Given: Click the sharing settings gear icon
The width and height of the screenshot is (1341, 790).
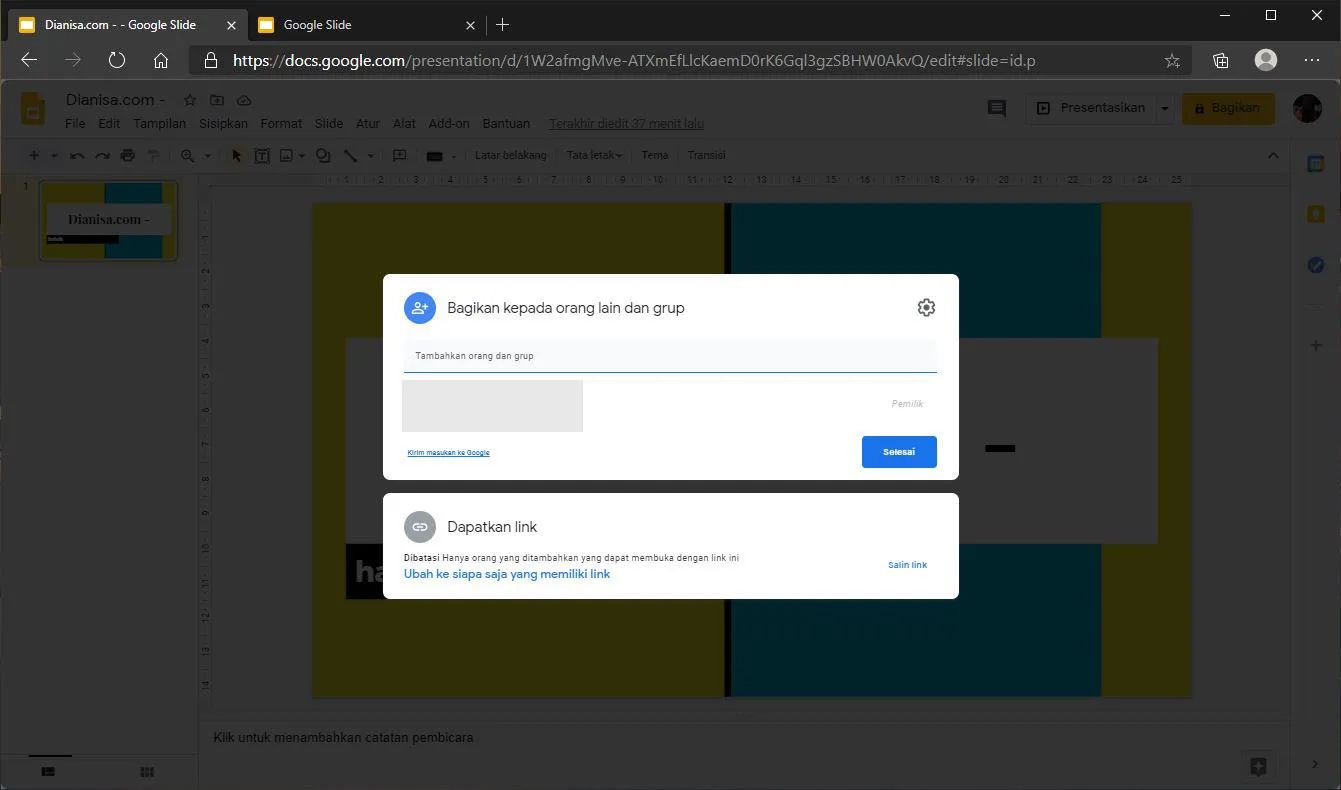Looking at the screenshot, I should [x=926, y=307].
